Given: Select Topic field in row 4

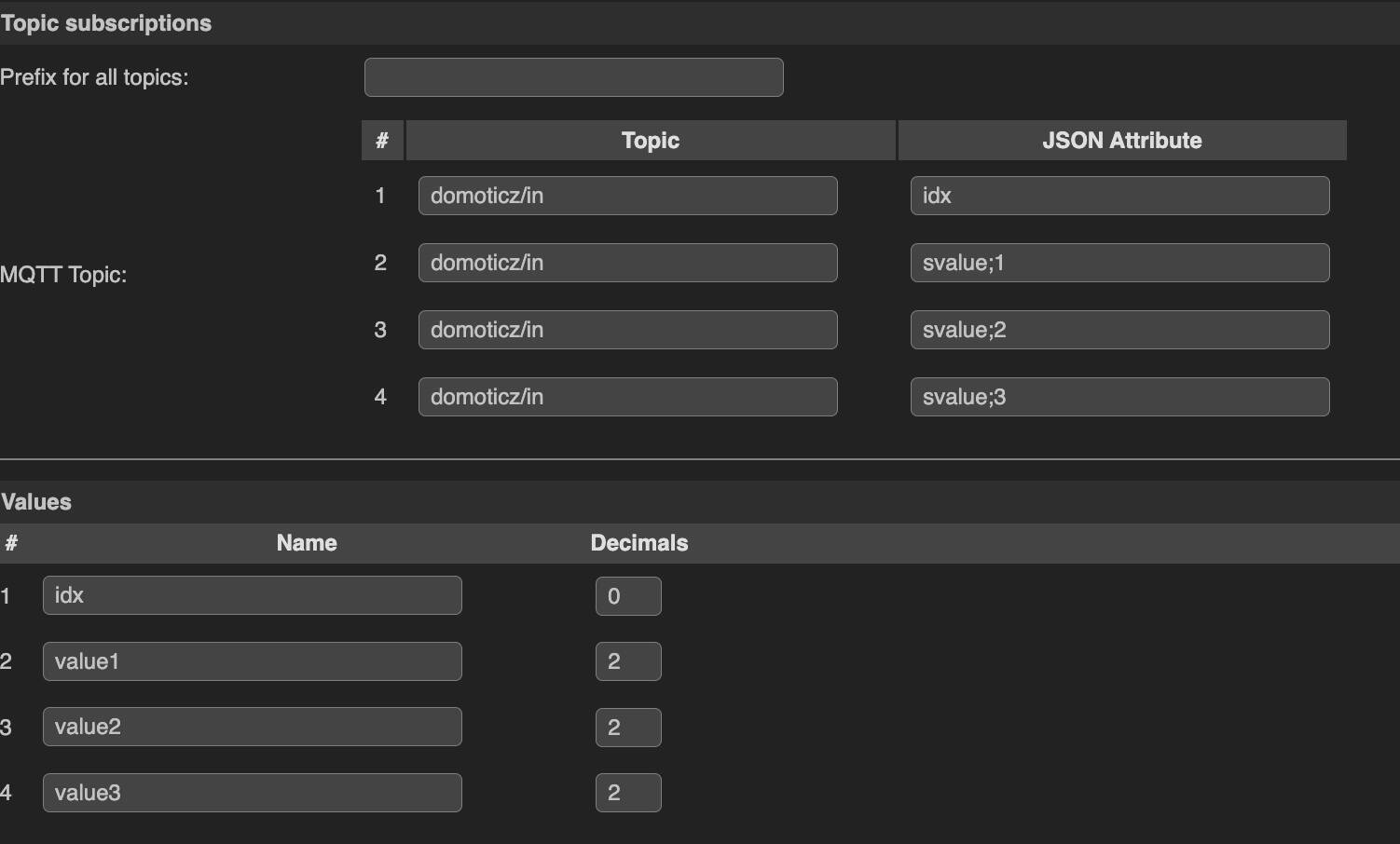Looking at the screenshot, I should pos(627,397).
